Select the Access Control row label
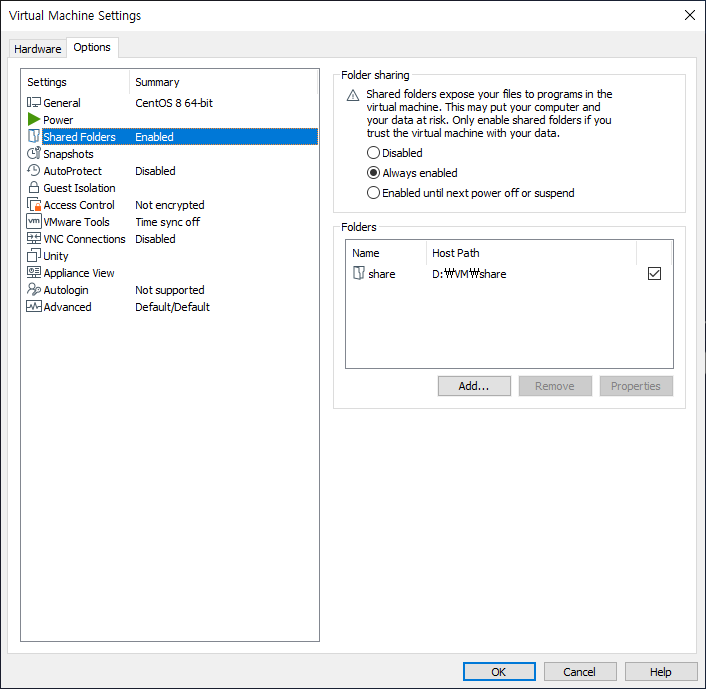 pyautogui.click(x=79, y=205)
